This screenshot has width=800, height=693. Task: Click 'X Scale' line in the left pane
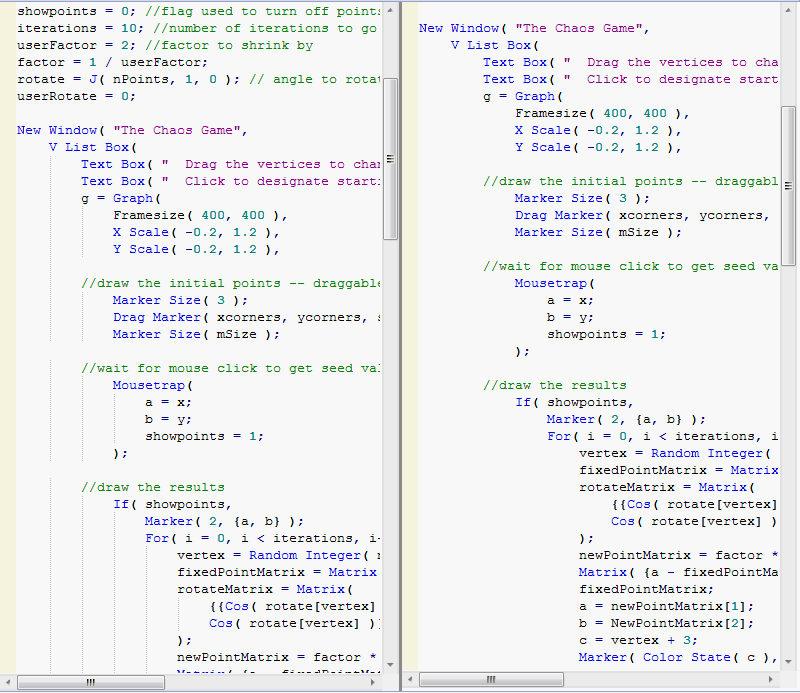coord(196,232)
